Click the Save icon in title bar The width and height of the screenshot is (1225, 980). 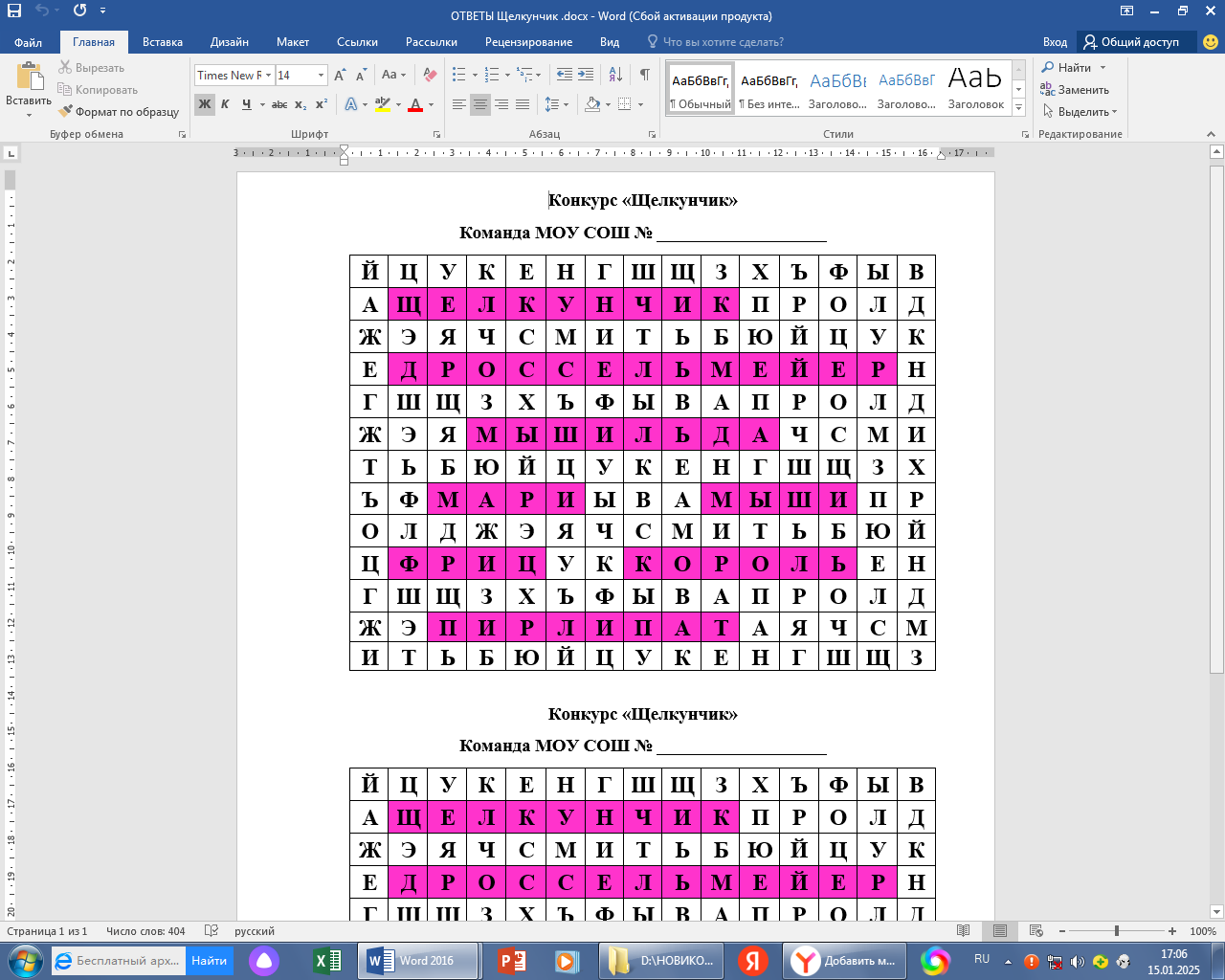pos(13,11)
